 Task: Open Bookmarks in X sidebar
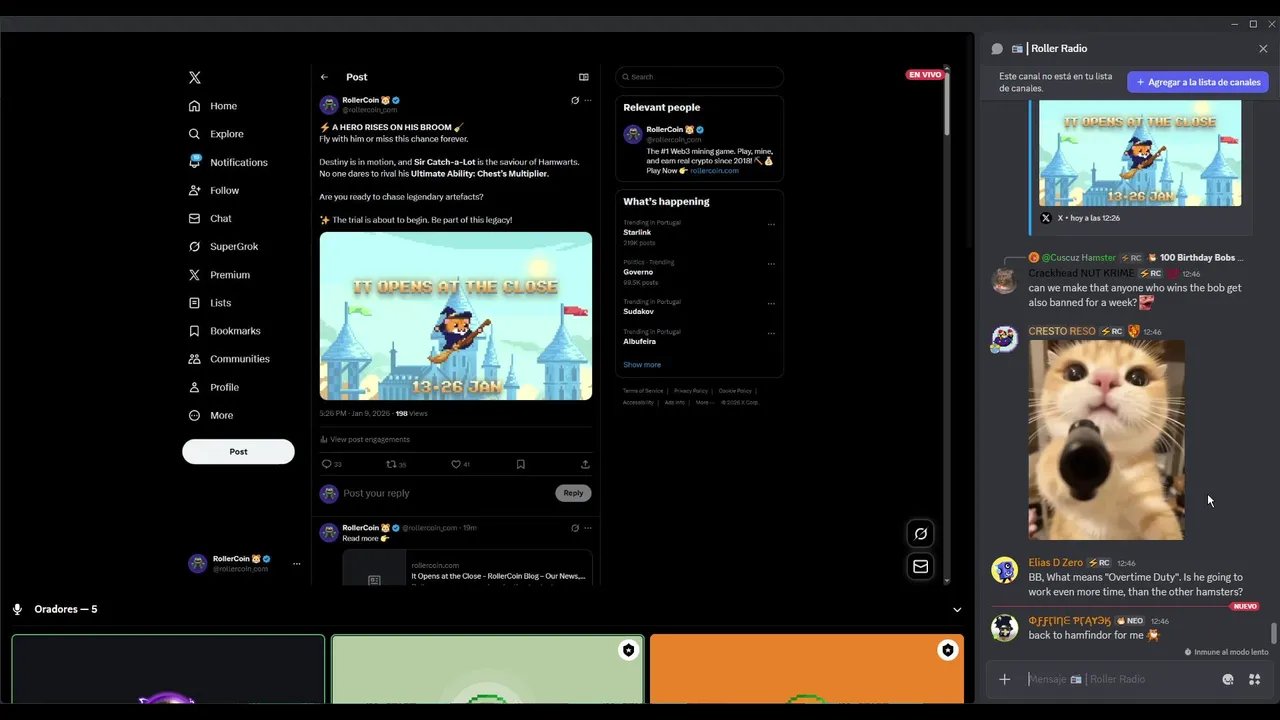click(224, 331)
